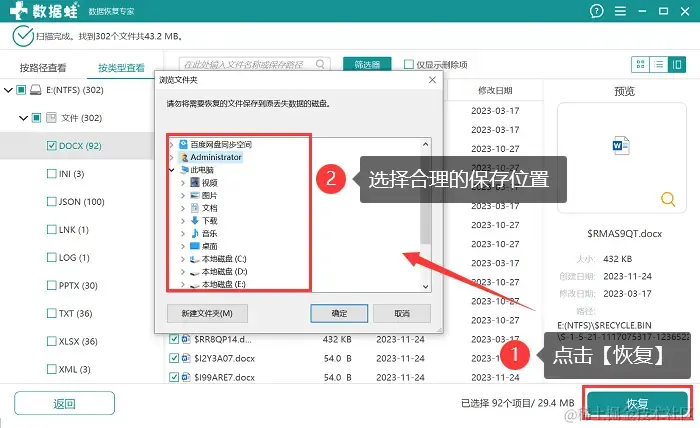
Task: Click the E:(NTFS) drive icon in the tree
Action: point(36,90)
